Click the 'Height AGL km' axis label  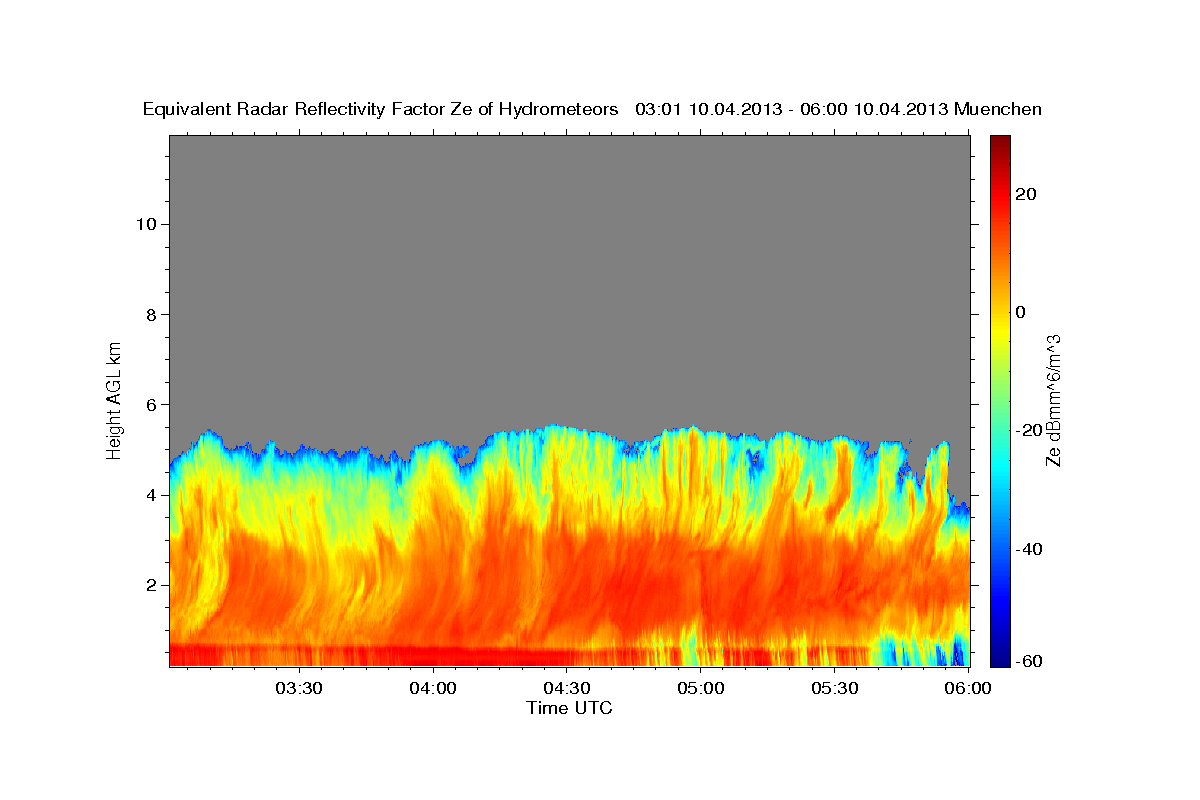tap(115, 399)
